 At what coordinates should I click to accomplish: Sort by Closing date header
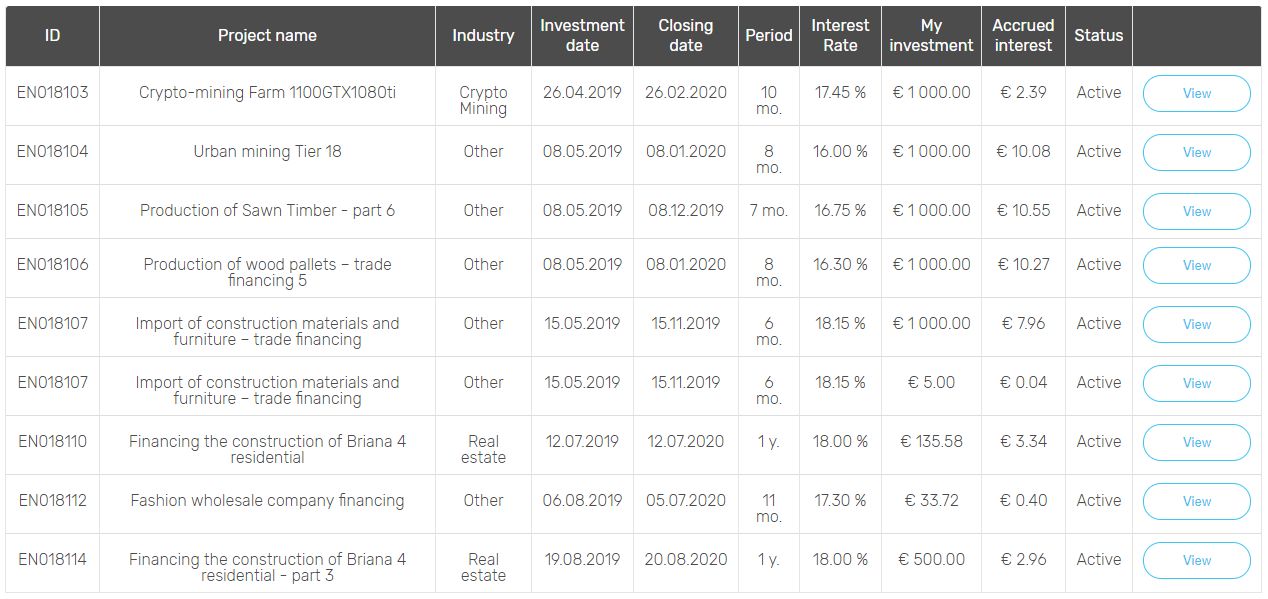tap(686, 36)
